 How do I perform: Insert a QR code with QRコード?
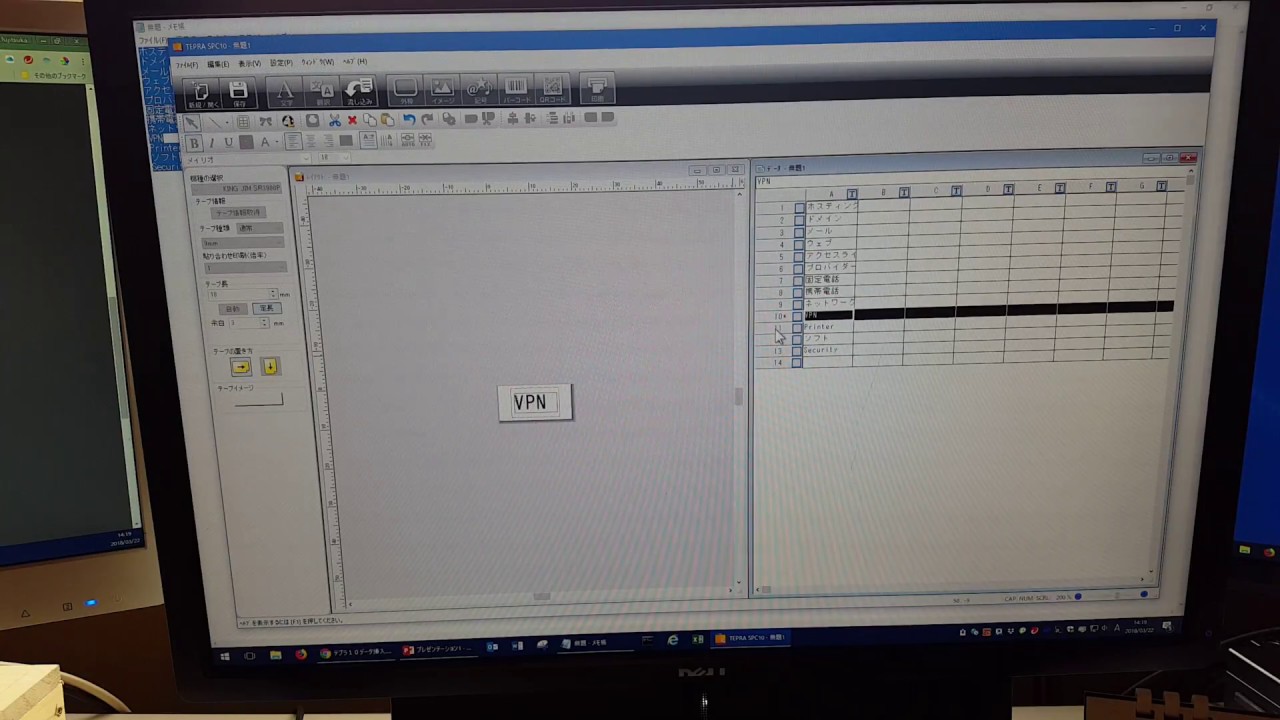tap(553, 89)
